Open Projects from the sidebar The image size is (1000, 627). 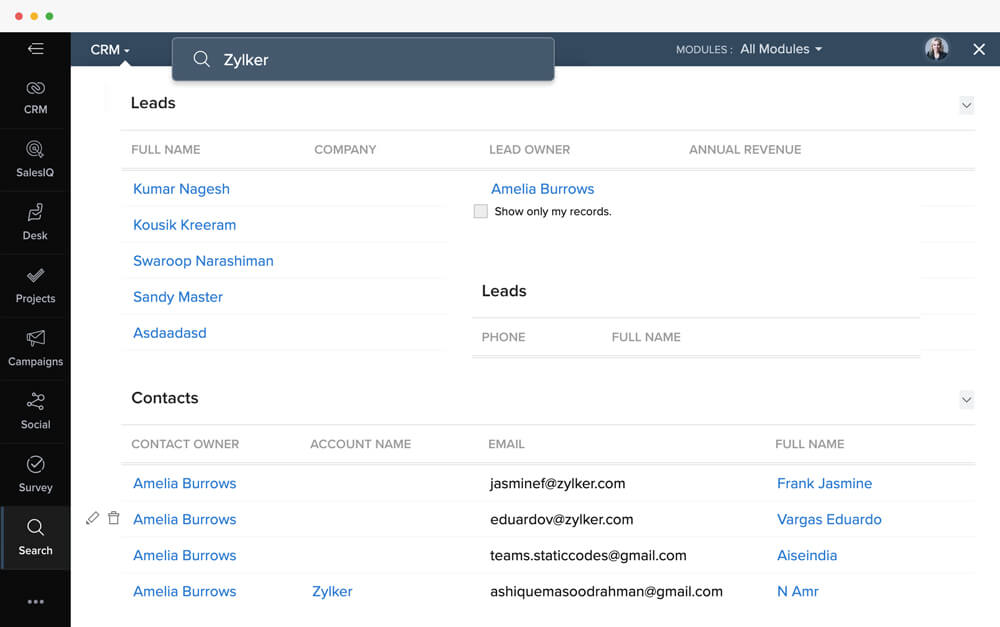tap(35, 286)
